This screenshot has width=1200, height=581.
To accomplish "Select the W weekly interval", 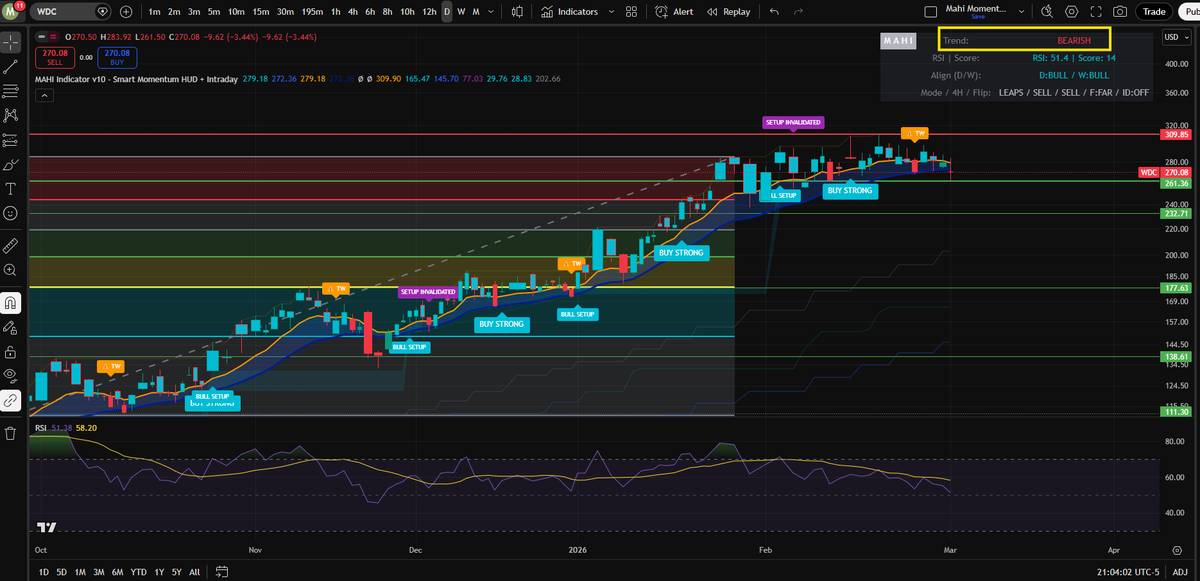I will tap(461, 12).
